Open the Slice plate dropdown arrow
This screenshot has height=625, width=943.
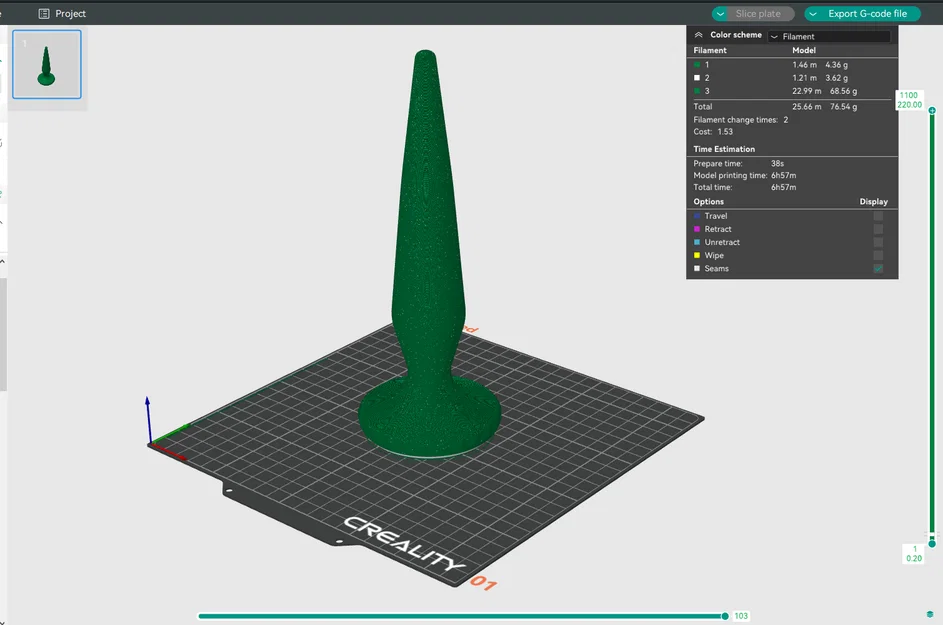720,13
